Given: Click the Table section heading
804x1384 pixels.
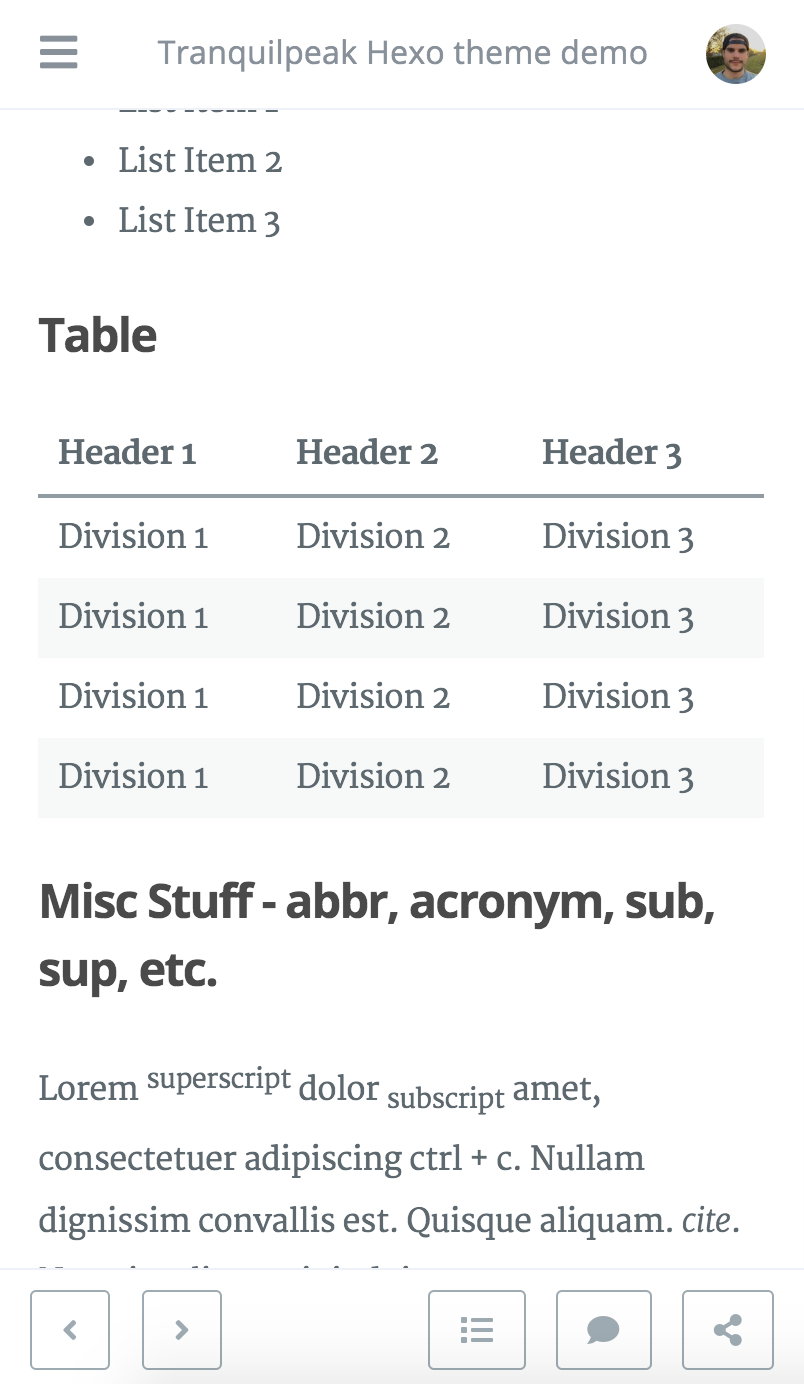Looking at the screenshot, I should [97, 335].
